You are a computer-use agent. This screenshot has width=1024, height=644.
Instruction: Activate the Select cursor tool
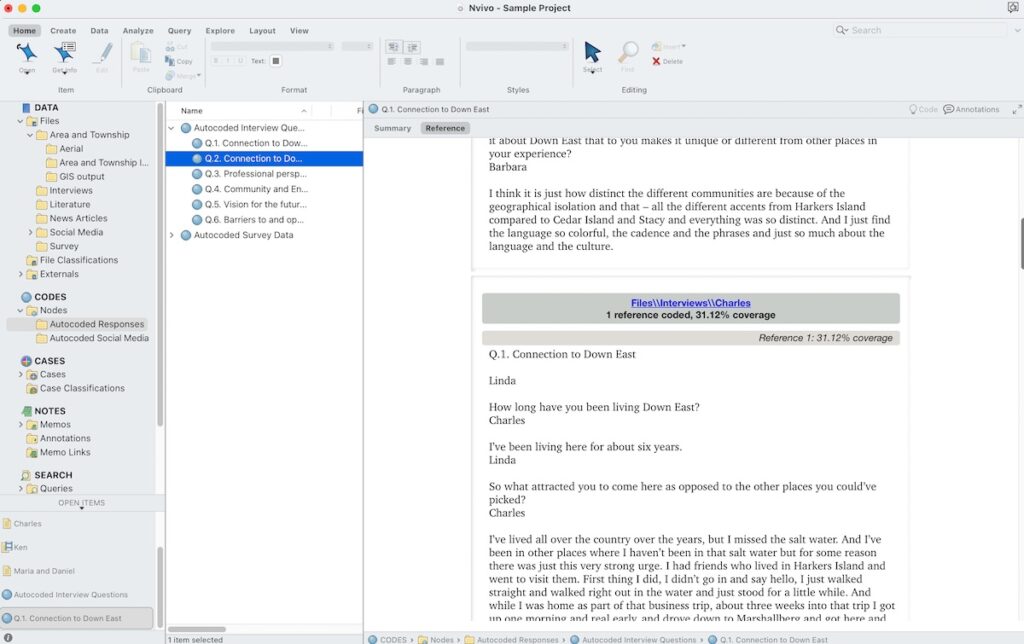coord(592,54)
